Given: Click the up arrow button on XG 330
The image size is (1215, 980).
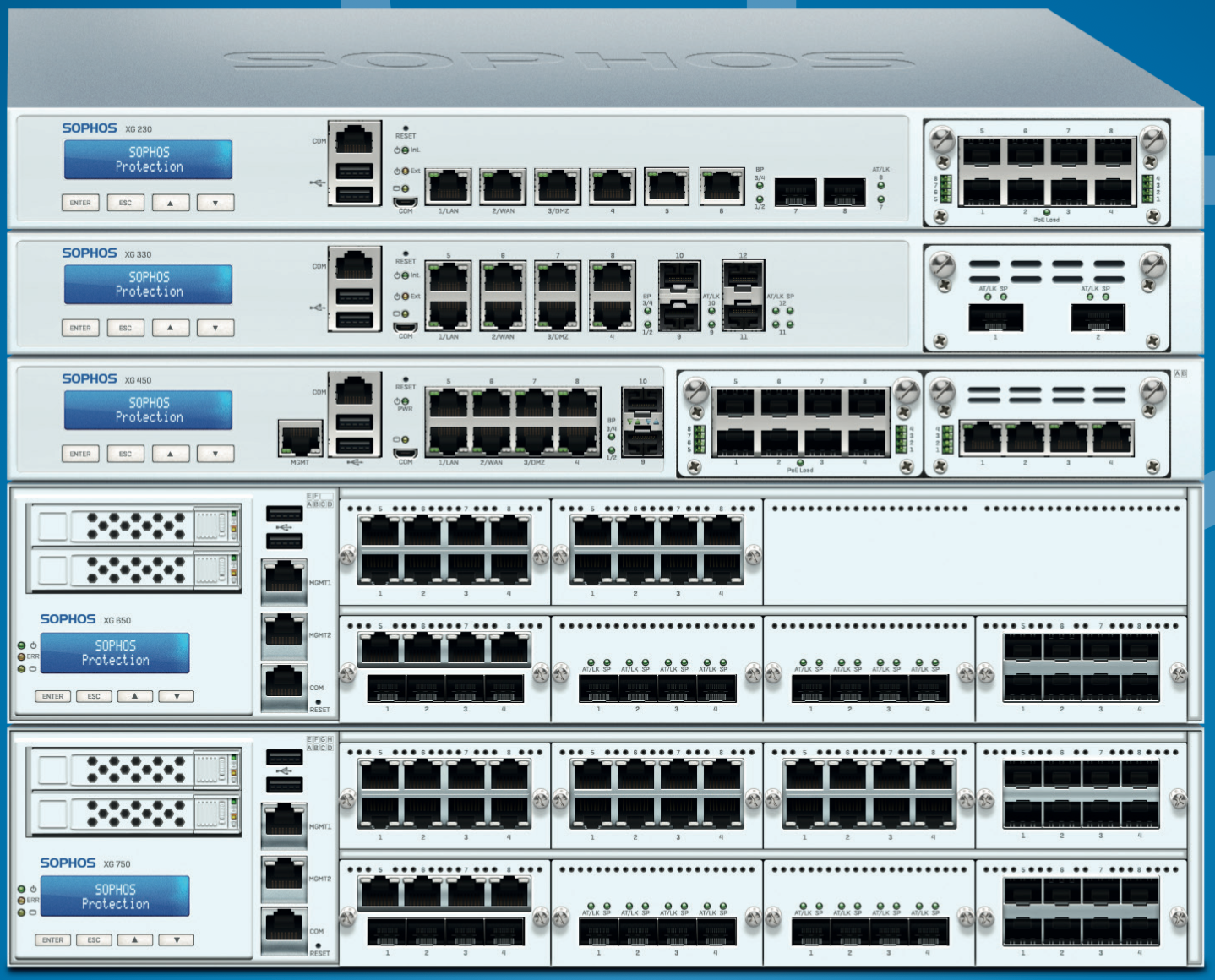Looking at the screenshot, I should tap(171, 328).
